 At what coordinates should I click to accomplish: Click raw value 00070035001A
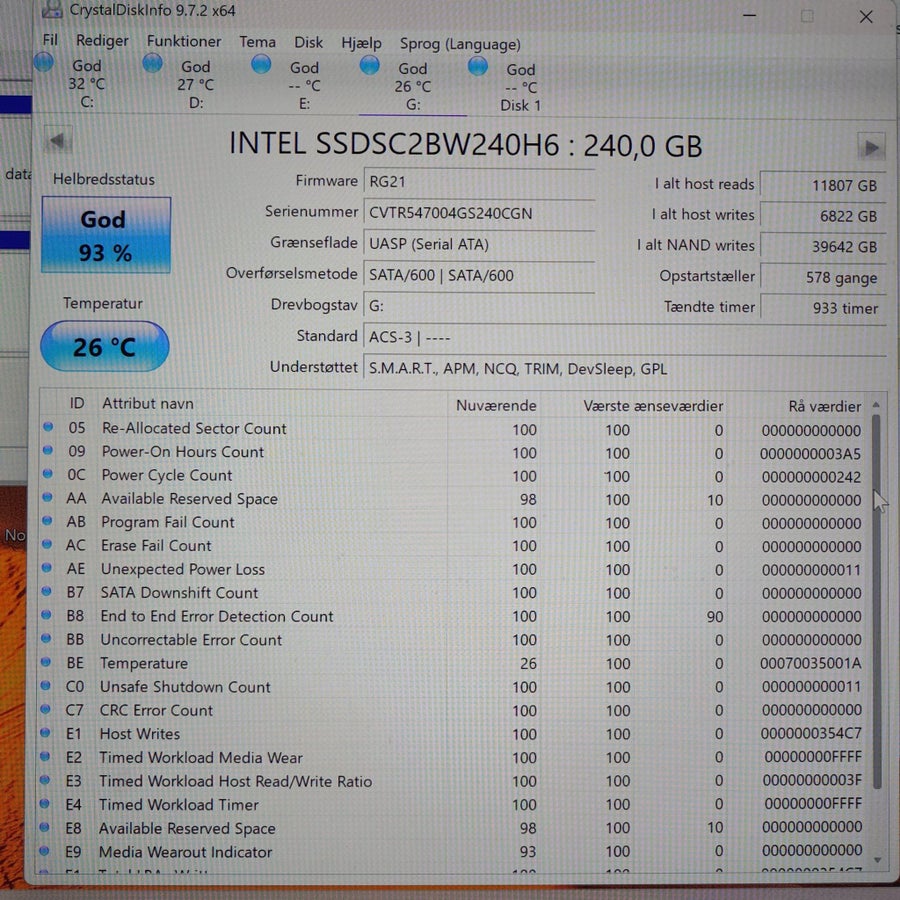point(810,664)
